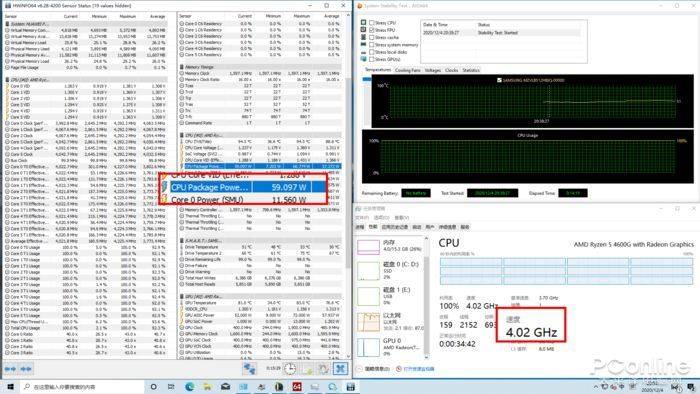Screen dimensions: 700x394
Task: Open the Voltages tab in AIDA64
Action: [433, 70]
